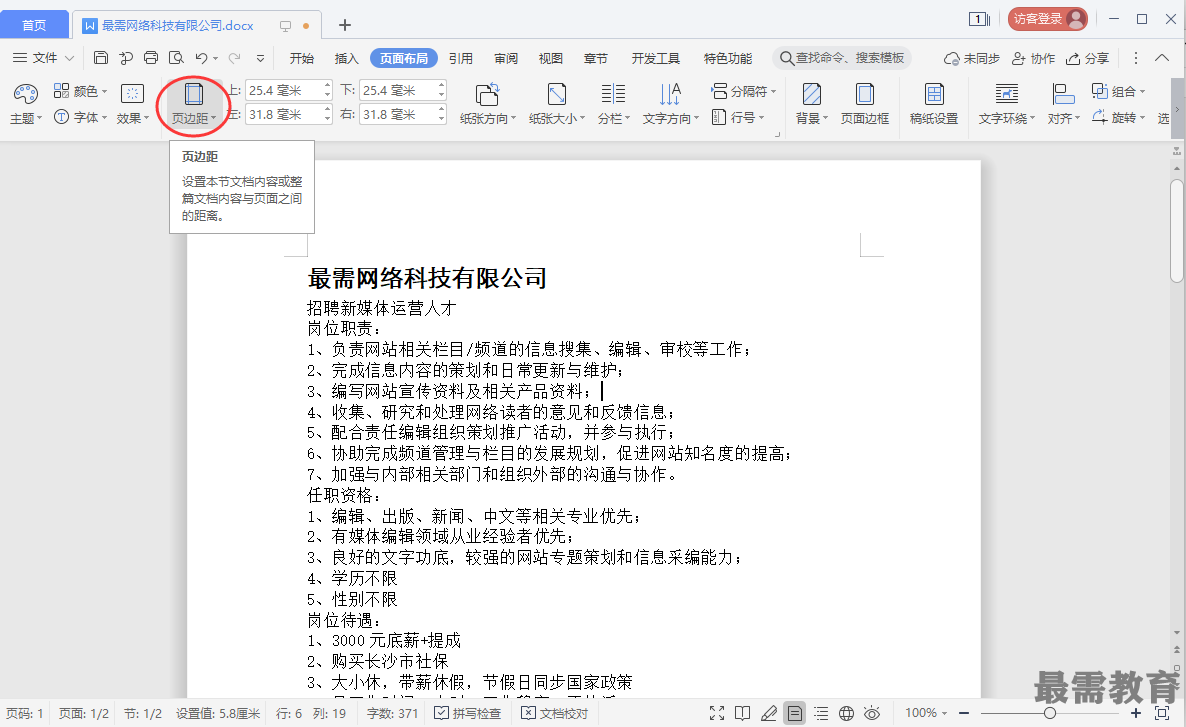
Task: Click the 分栏 columns icon
Action: (613, 95)
